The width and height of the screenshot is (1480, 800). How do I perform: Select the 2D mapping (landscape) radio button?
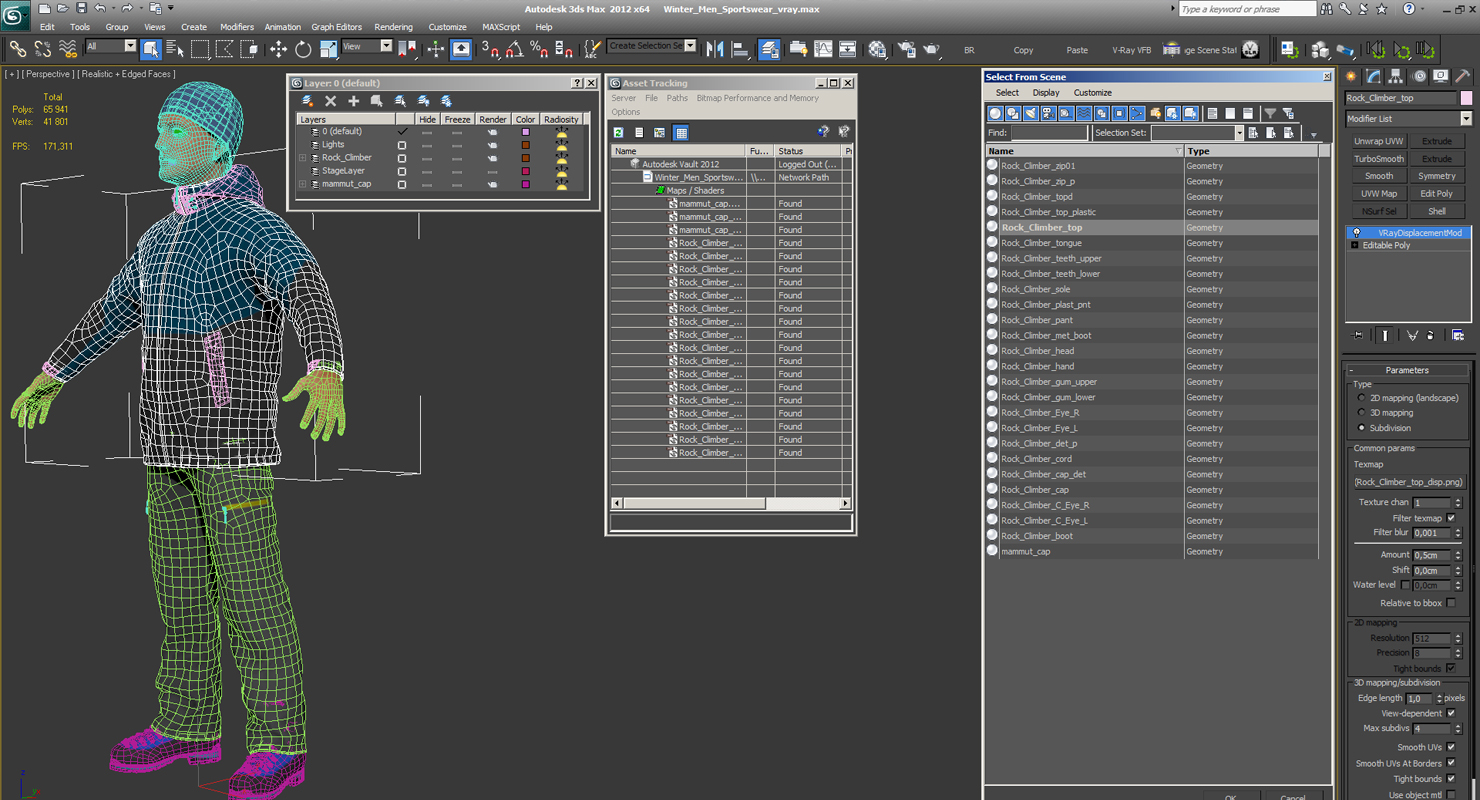pos(1361,398)
